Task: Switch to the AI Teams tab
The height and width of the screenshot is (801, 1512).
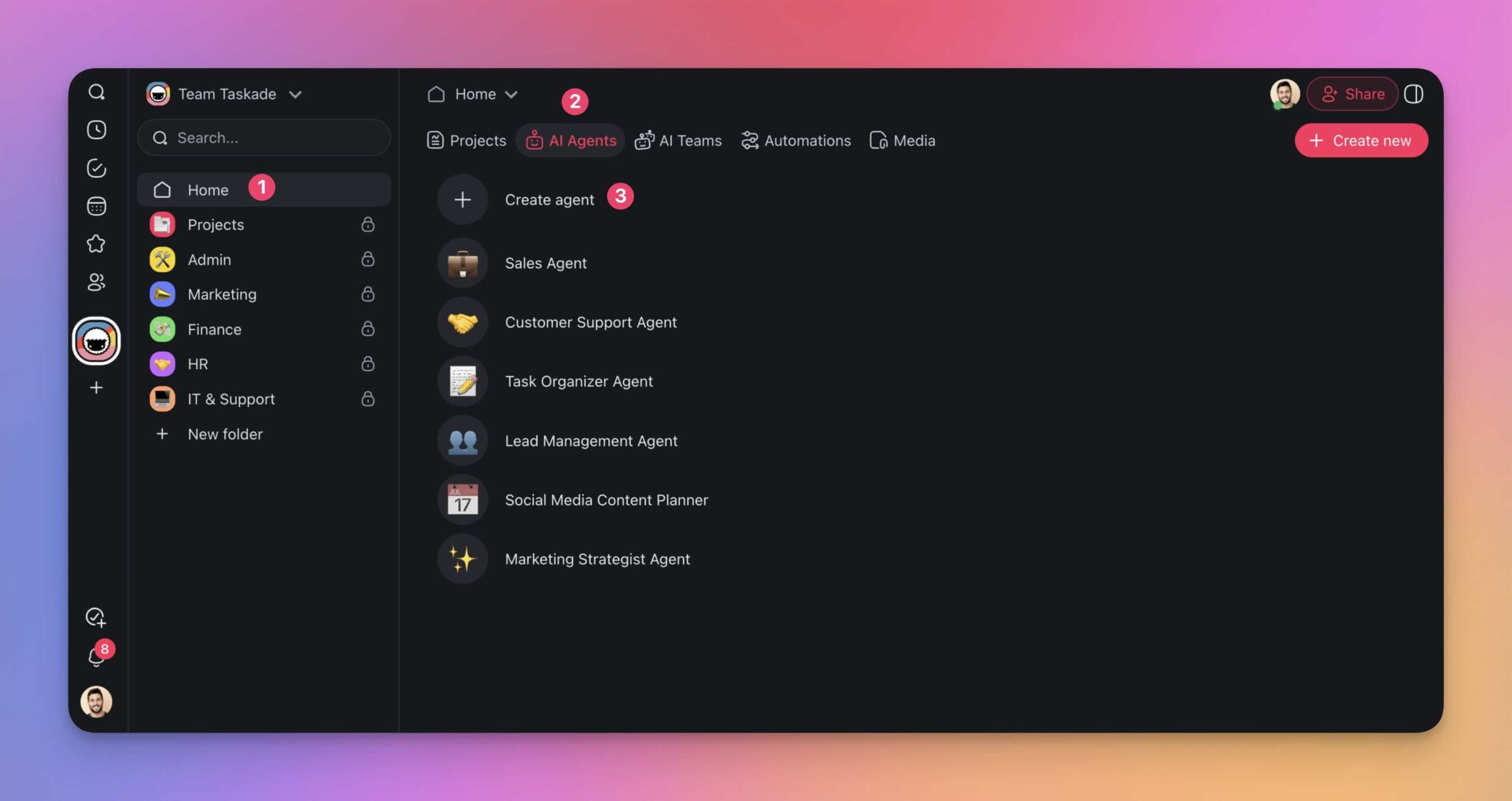Action: [x=678, y=140]
